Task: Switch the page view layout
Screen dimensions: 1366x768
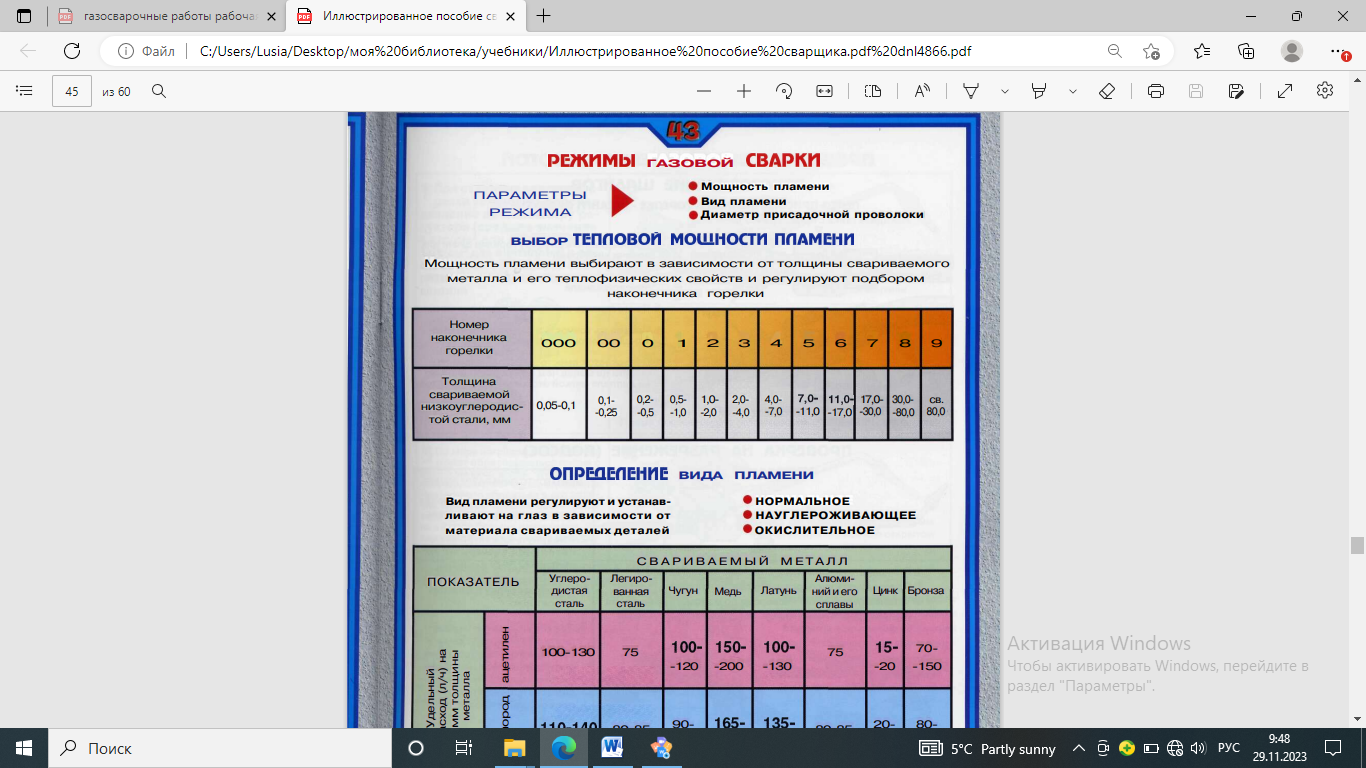Action: 873,91
